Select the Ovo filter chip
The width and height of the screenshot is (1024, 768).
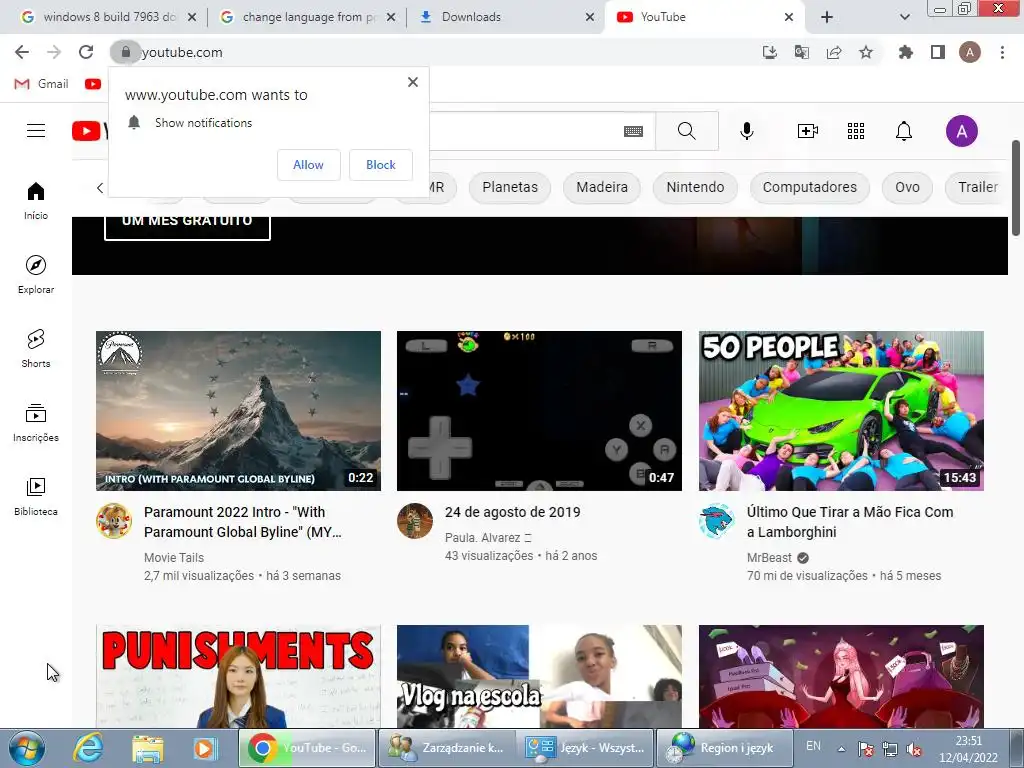(907, 187)
